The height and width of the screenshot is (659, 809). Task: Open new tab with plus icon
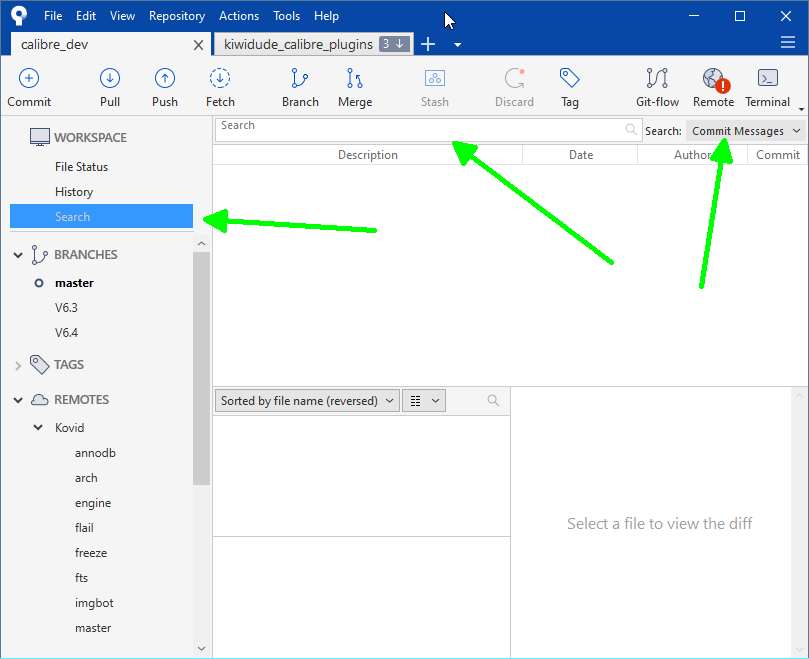pyautogui.click(x=428, y=44)
